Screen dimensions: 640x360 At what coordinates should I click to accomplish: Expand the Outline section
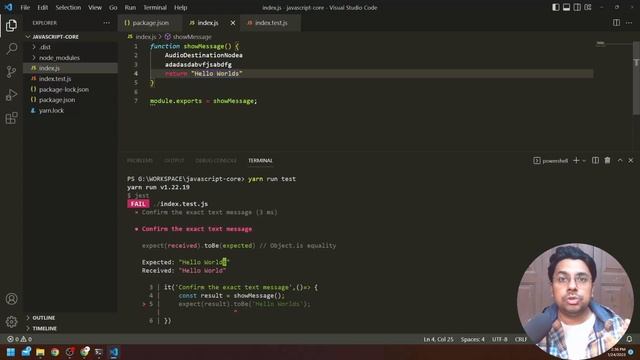click(71, 318)
